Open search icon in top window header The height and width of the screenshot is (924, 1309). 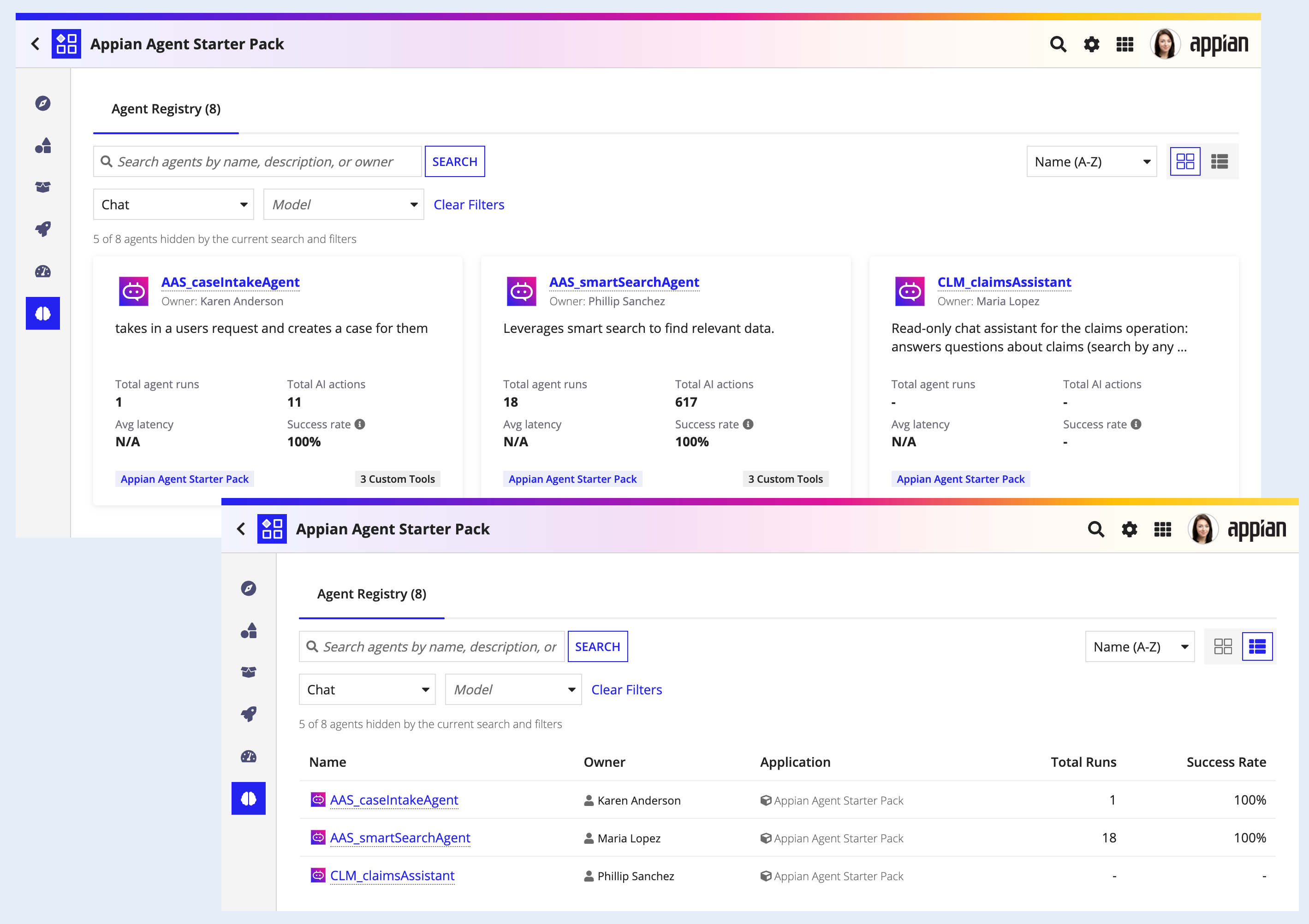[x=1058, y=44]
